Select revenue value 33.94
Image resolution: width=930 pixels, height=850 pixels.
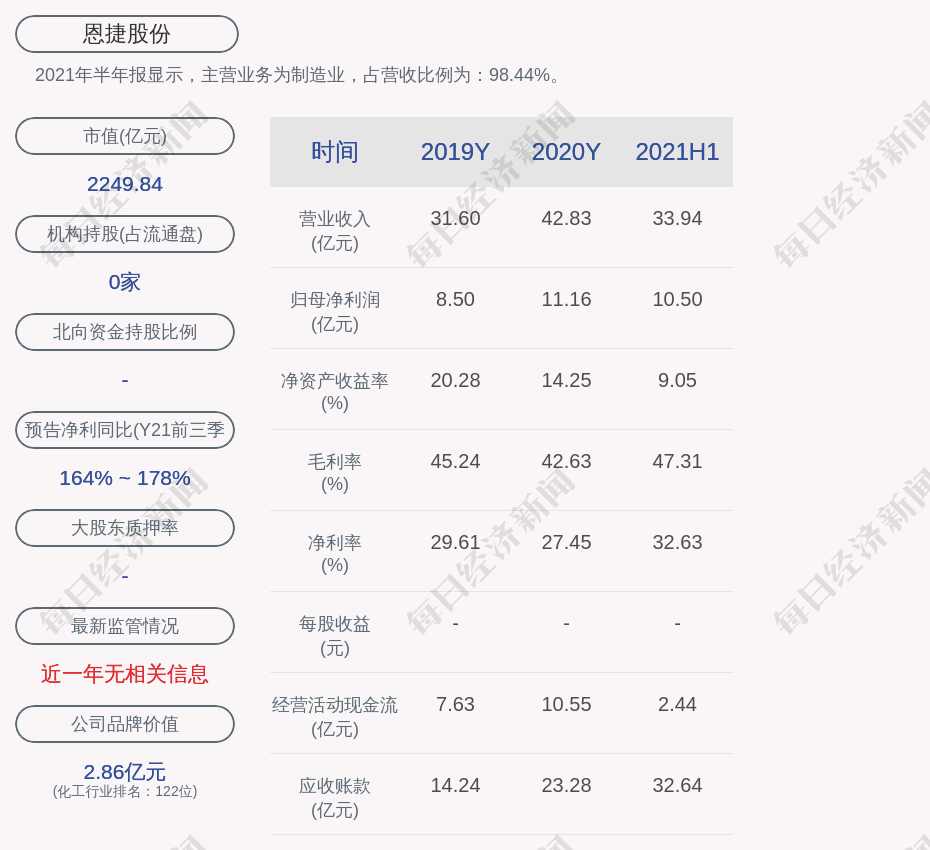pyautogui.click(x=677, y=218)
